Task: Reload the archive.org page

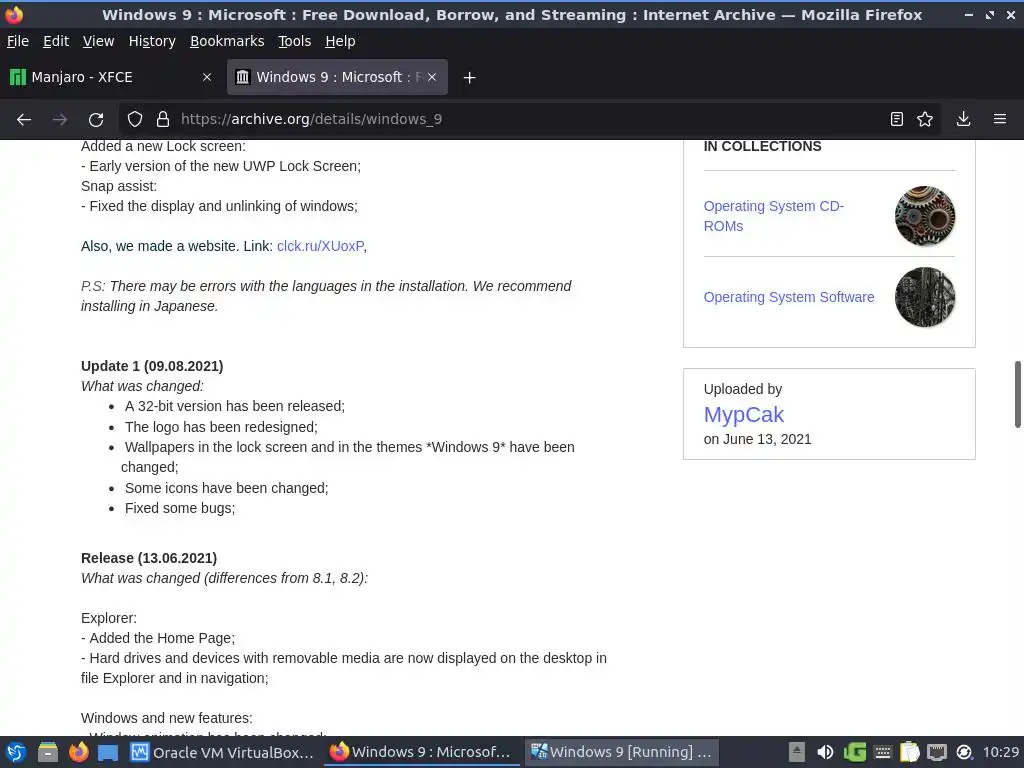Action: [x=96, y=120]
